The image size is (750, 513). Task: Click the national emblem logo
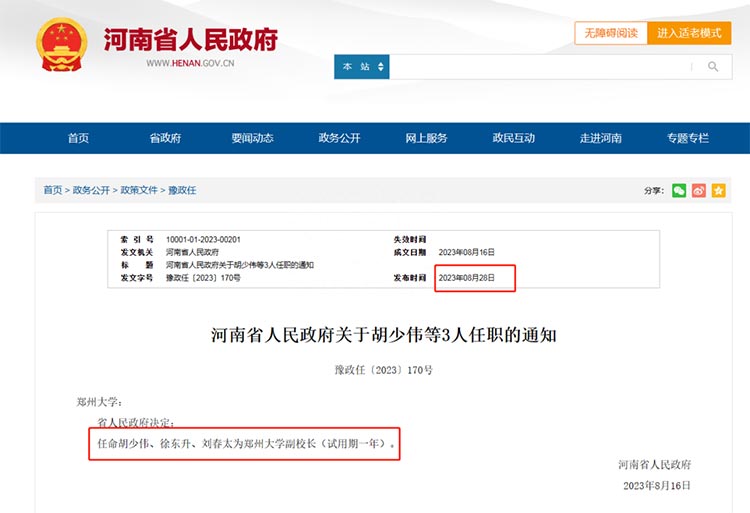click(x=62, y=44)
